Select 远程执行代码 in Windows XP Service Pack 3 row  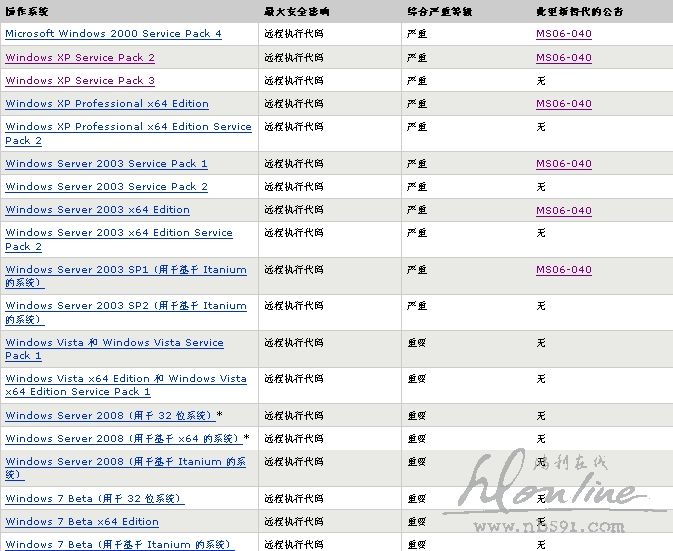click(294, 81)
